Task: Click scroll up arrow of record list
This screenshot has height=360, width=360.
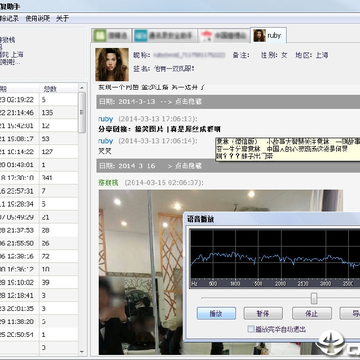Action: [82, 87]
